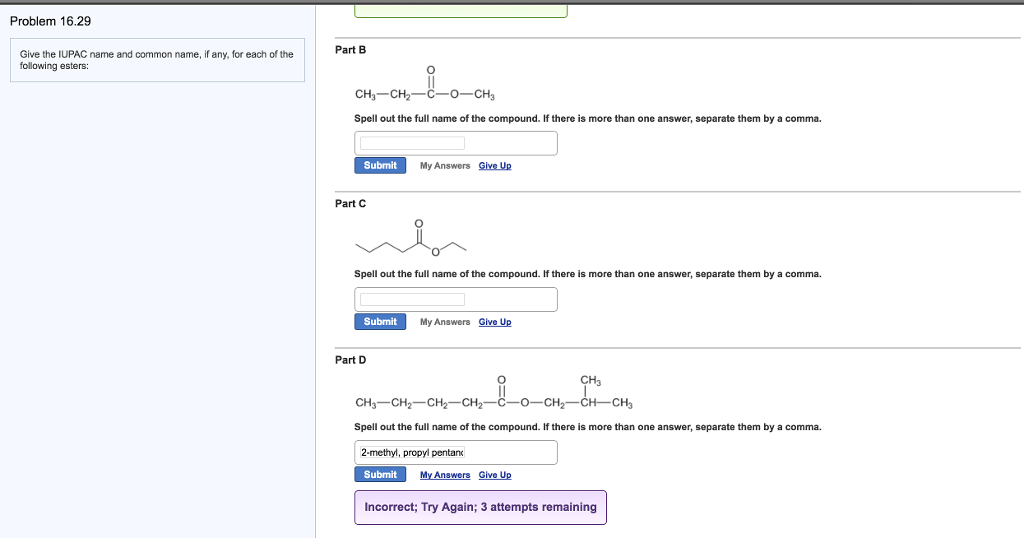Click the 'Incorrect; Try Again' feedback message

[480, 507]
